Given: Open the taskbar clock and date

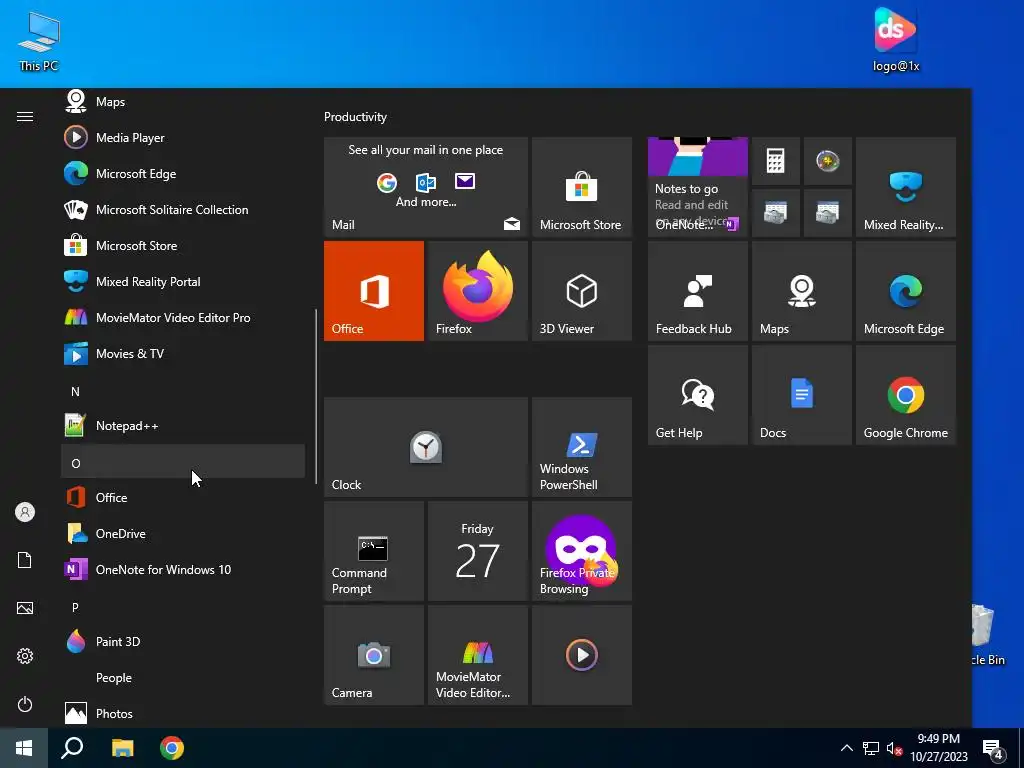Looking at the screenshot, I should (x=938, y=748).
